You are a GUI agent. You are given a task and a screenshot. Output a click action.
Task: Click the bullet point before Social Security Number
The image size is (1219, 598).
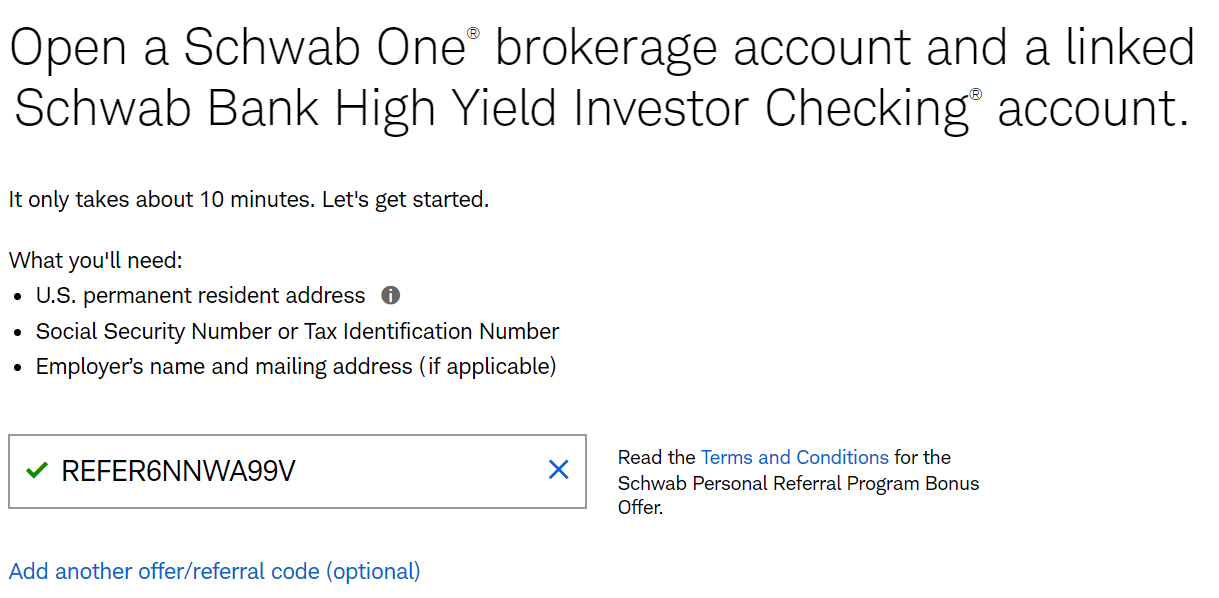point(19,333)
